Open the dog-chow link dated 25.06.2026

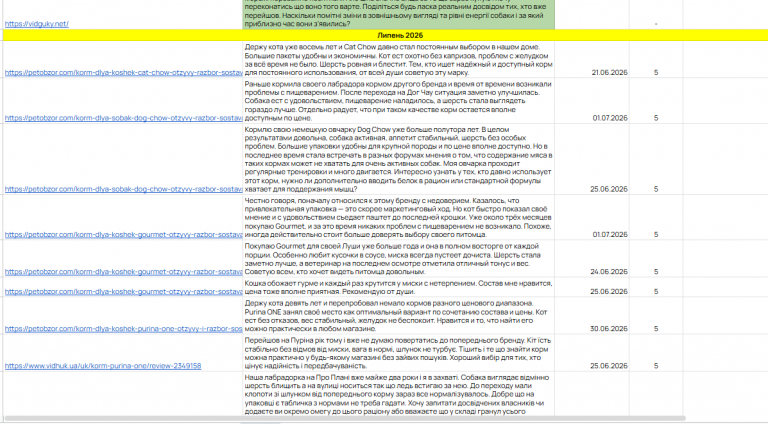(123, 189)
